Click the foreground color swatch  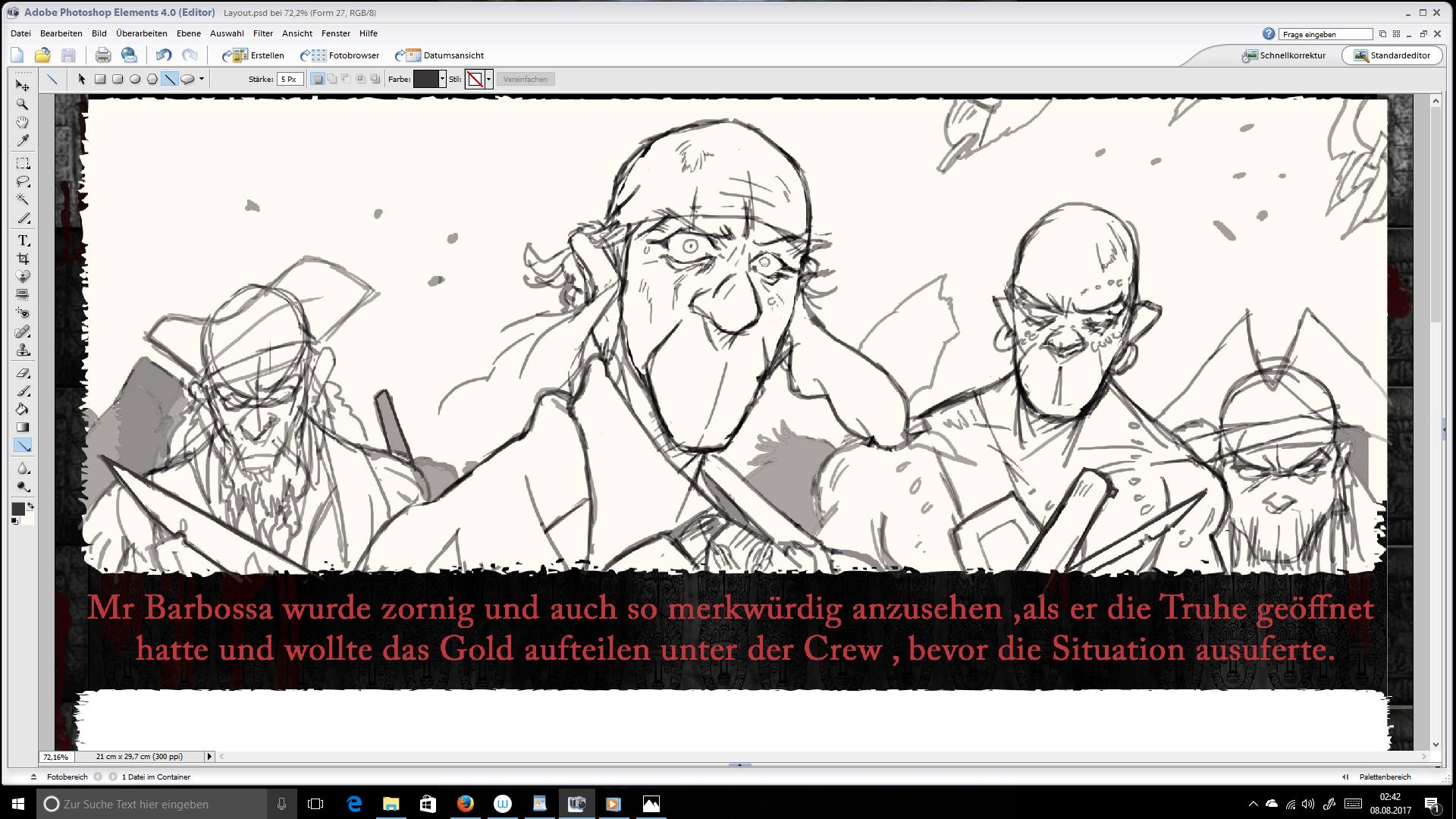(17, 509)
